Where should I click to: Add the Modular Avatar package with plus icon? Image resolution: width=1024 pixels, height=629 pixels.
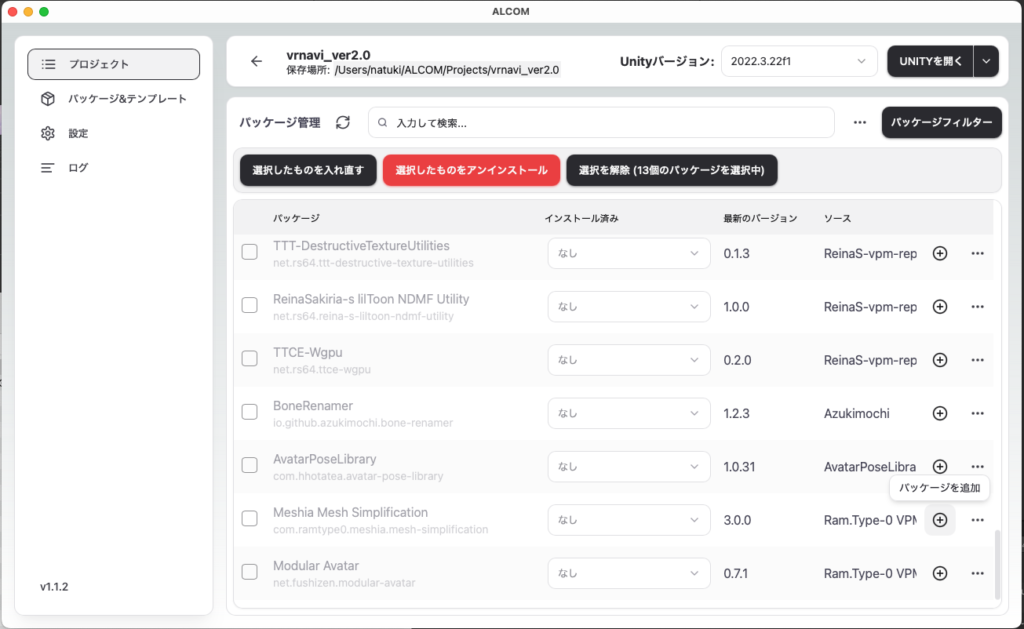(939, 573)
